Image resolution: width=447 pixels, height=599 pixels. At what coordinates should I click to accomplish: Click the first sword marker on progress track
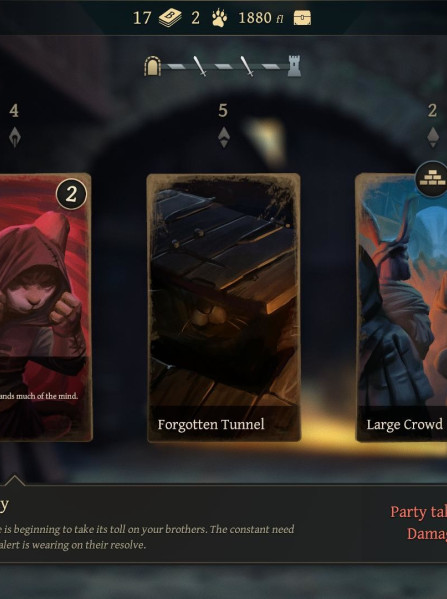199,66
